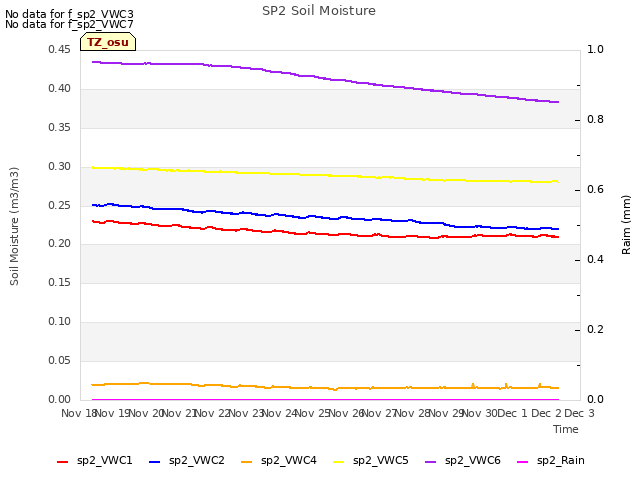The width and height of the screenshot is (640, 480).
Task: Click the magenta sp2_Rain legend swatch
Action: (522, 462)
